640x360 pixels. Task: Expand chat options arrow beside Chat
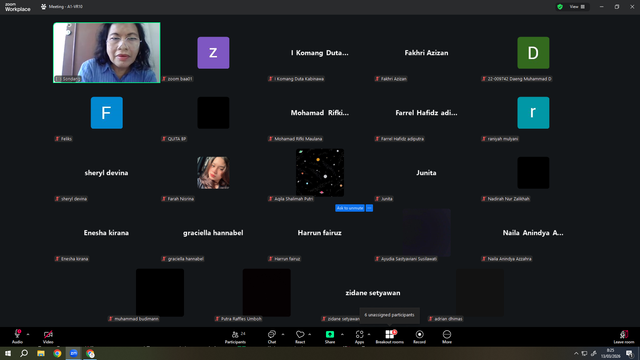[x=283, y=334]
